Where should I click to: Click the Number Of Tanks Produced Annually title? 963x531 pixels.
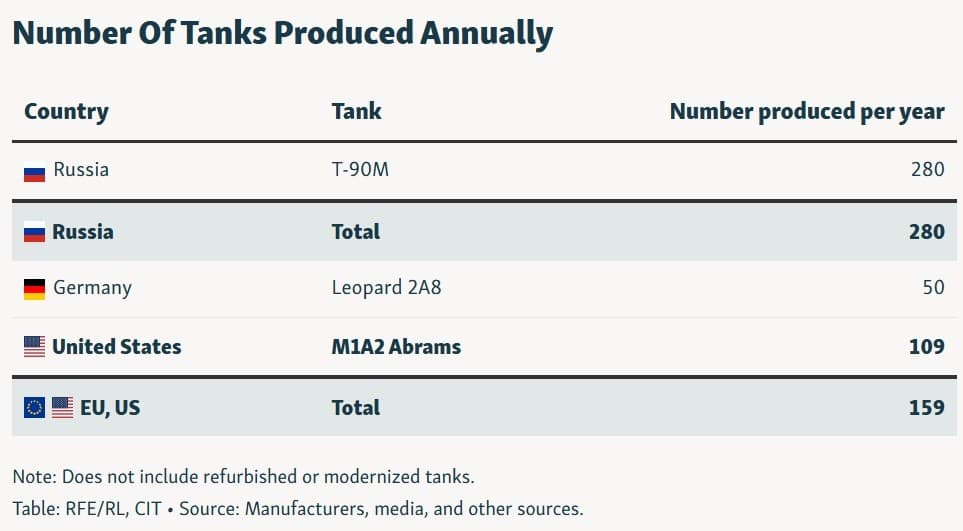pos(282,33)
